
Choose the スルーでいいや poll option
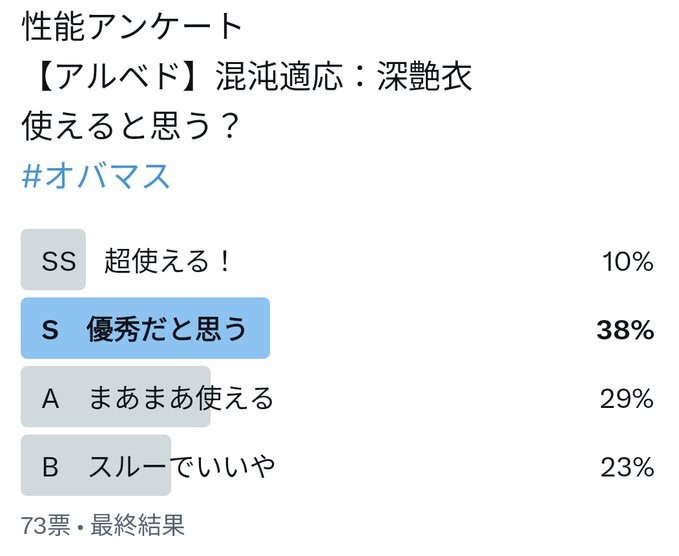click(182, 466)
